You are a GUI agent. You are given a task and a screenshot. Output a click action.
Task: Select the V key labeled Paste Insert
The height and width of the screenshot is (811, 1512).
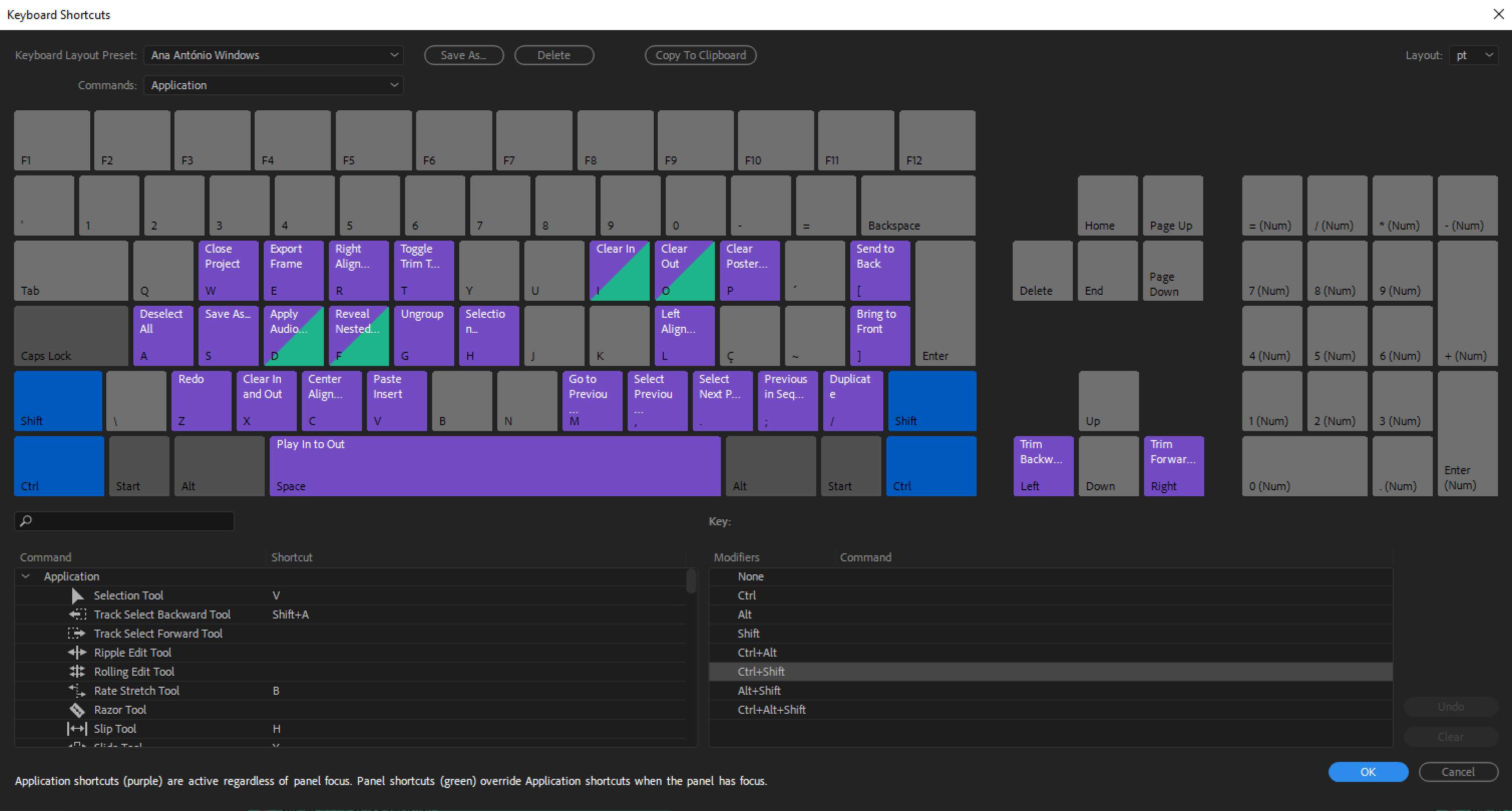pyautogui.click(x=397, y=401)
